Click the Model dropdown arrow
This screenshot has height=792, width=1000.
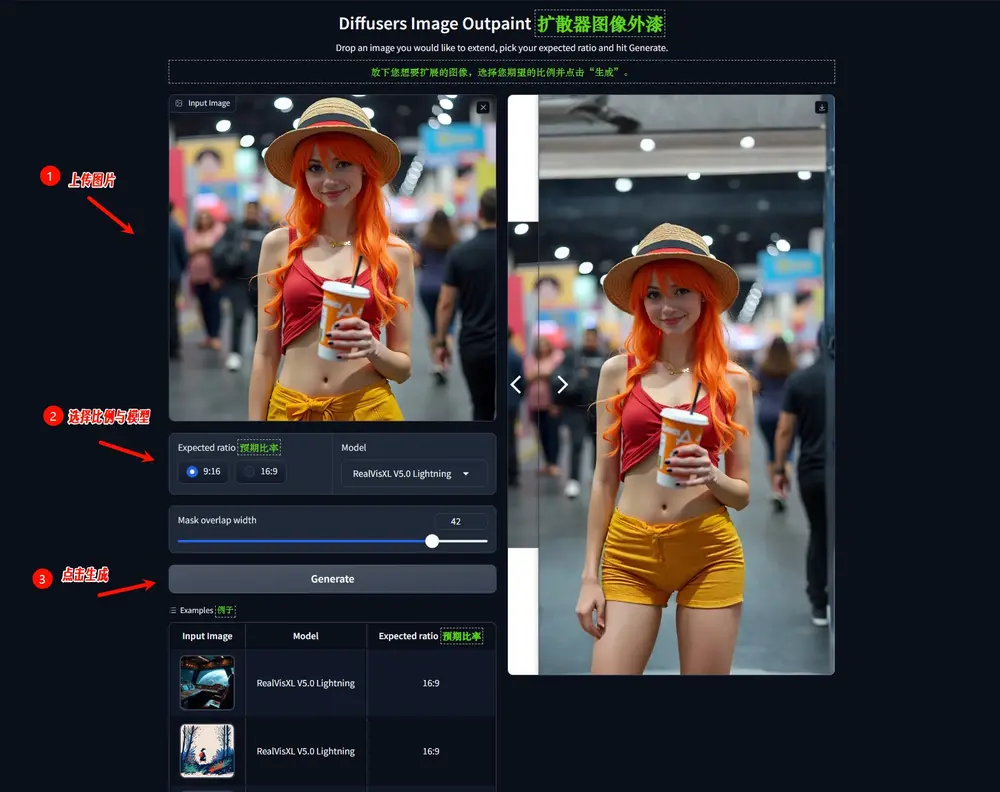coord(466,474)
